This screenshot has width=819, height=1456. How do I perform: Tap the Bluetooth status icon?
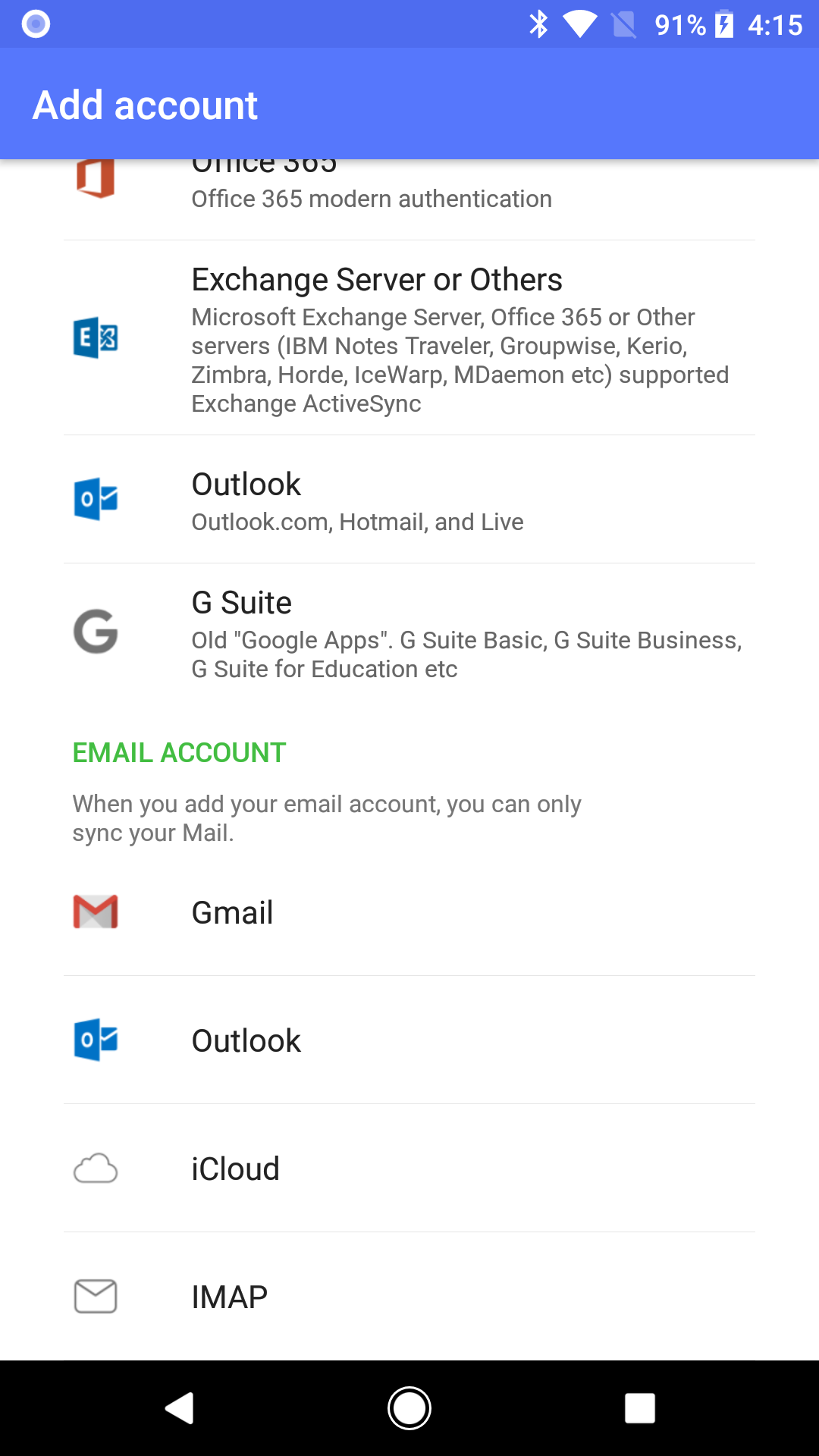[538, 24]
